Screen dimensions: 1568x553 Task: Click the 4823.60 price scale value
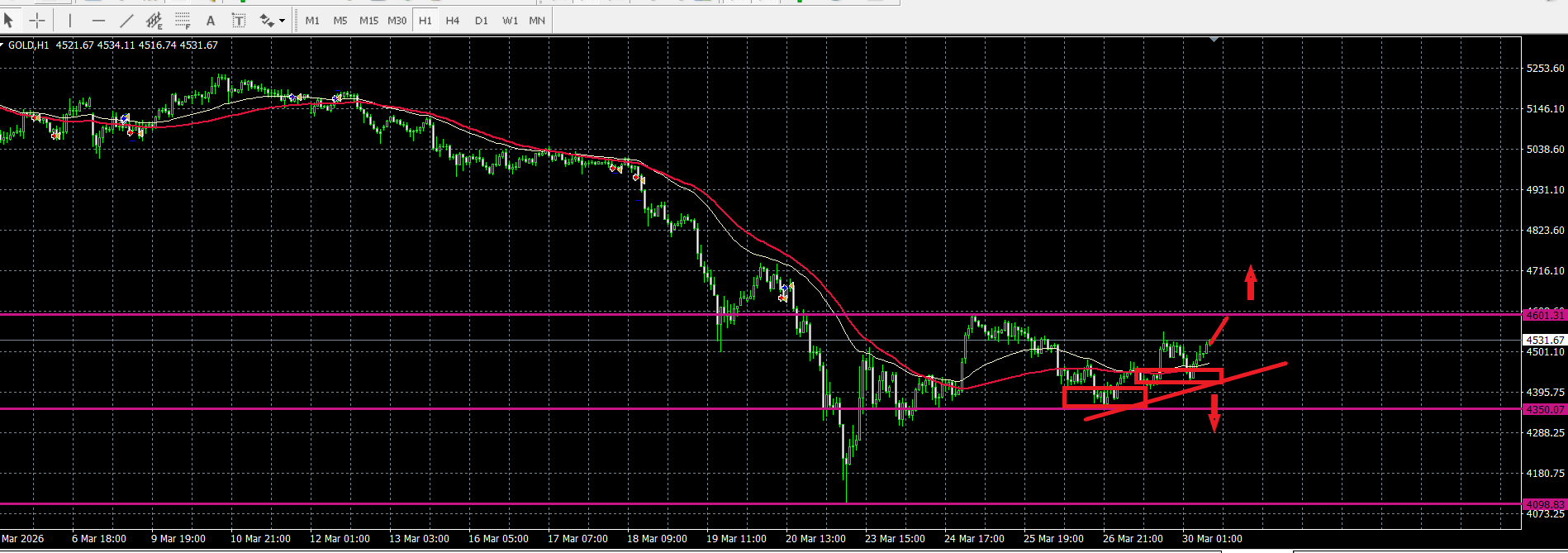click(1545, 231)
